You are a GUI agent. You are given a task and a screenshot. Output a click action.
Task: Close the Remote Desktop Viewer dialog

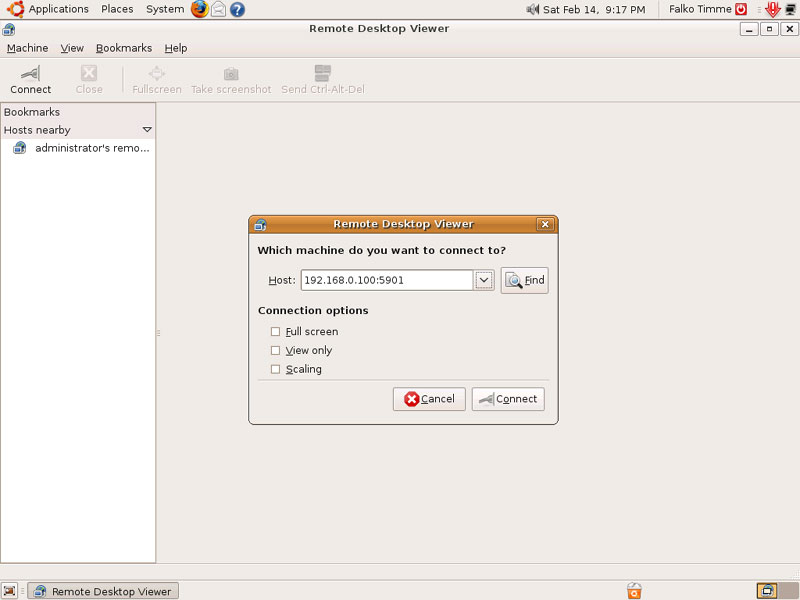tap(545, 224)
